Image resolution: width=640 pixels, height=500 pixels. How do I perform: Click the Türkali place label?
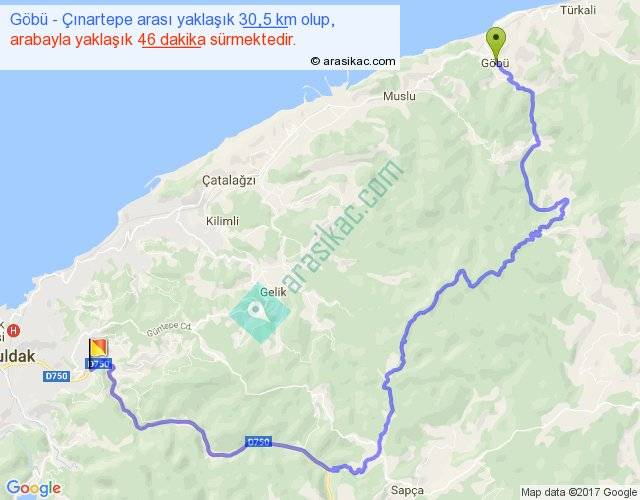click(578, 10)
